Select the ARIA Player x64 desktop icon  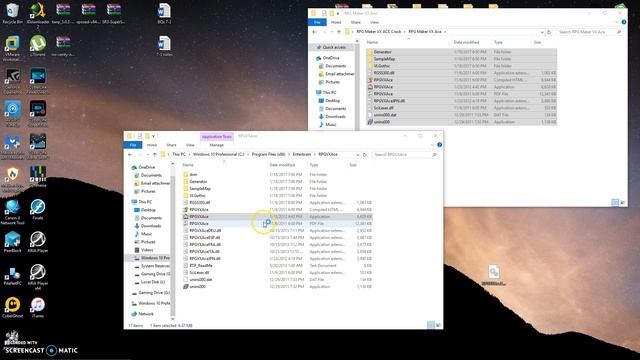(38, 277)
